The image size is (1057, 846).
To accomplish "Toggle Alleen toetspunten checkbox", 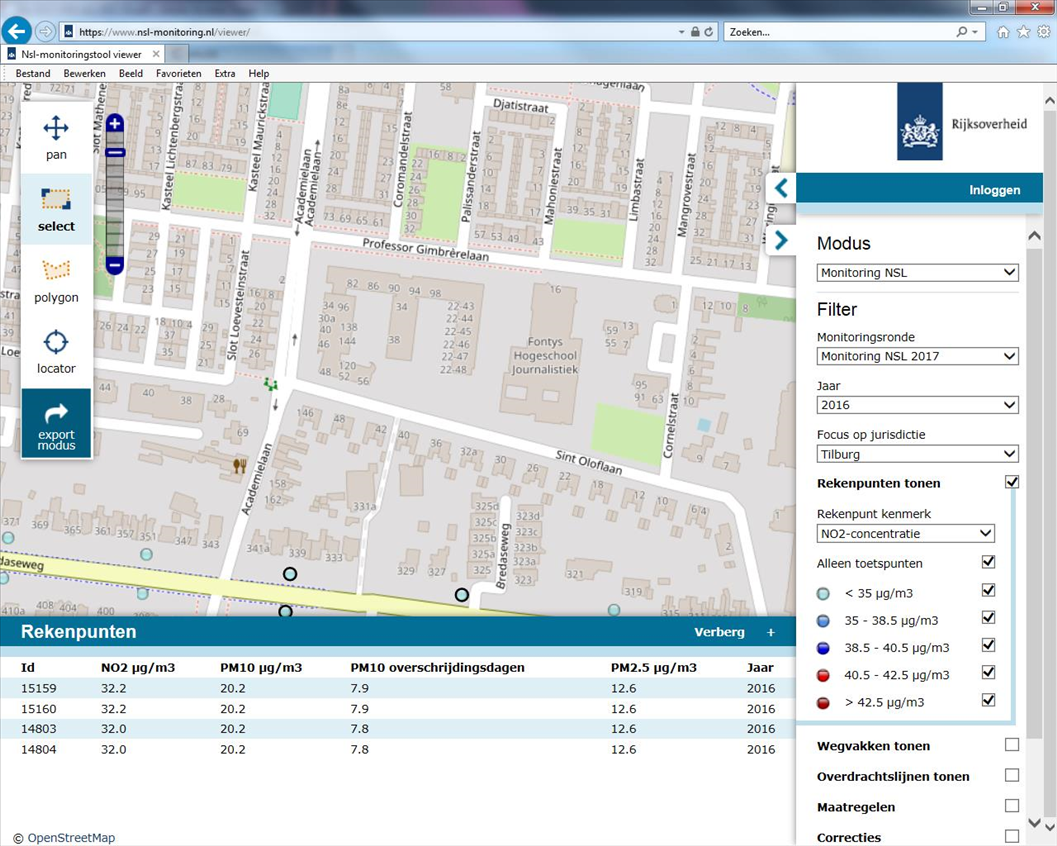I will click(988, 562).
